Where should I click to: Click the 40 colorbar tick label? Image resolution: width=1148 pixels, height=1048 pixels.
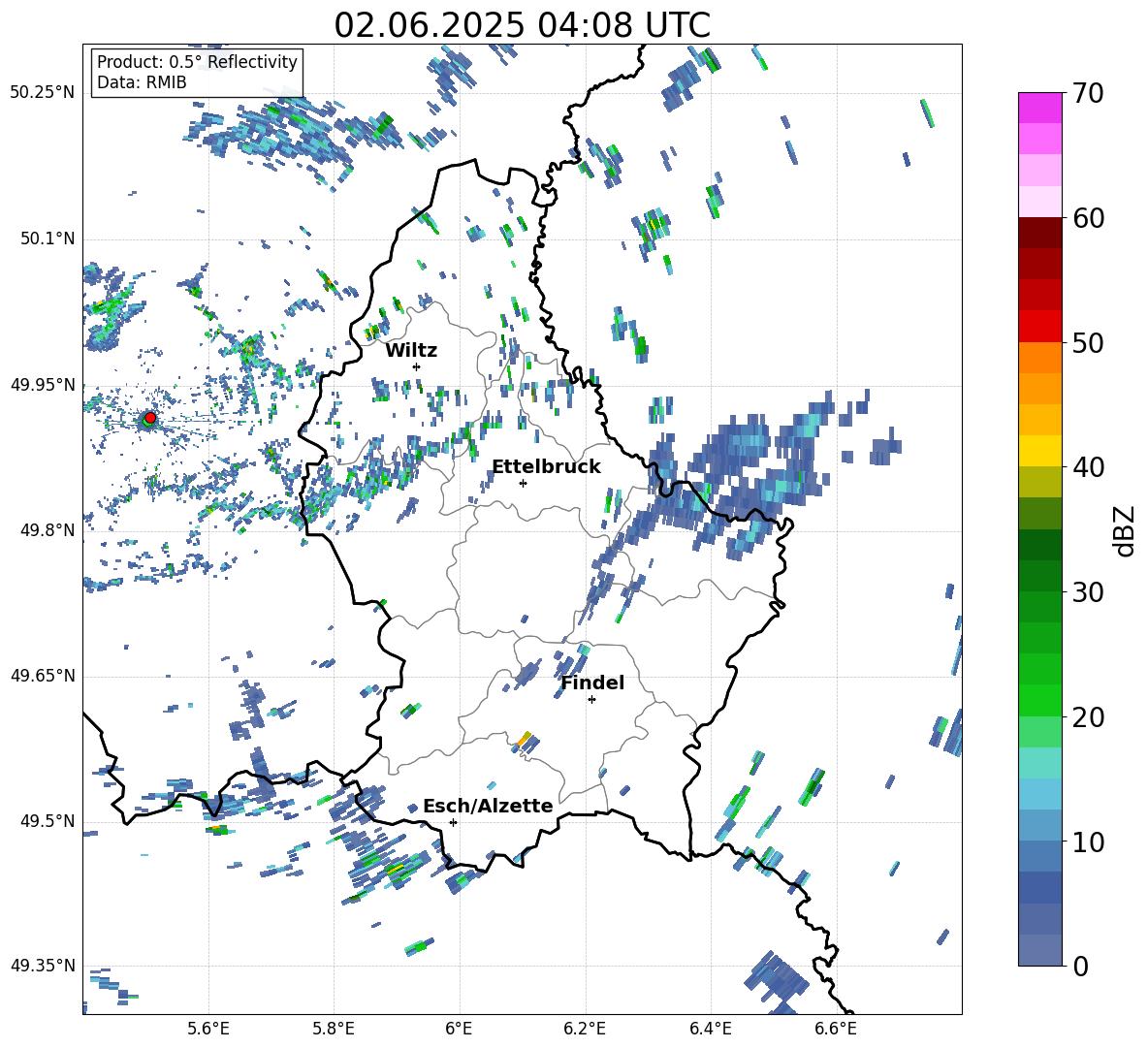click(1088, 467)
